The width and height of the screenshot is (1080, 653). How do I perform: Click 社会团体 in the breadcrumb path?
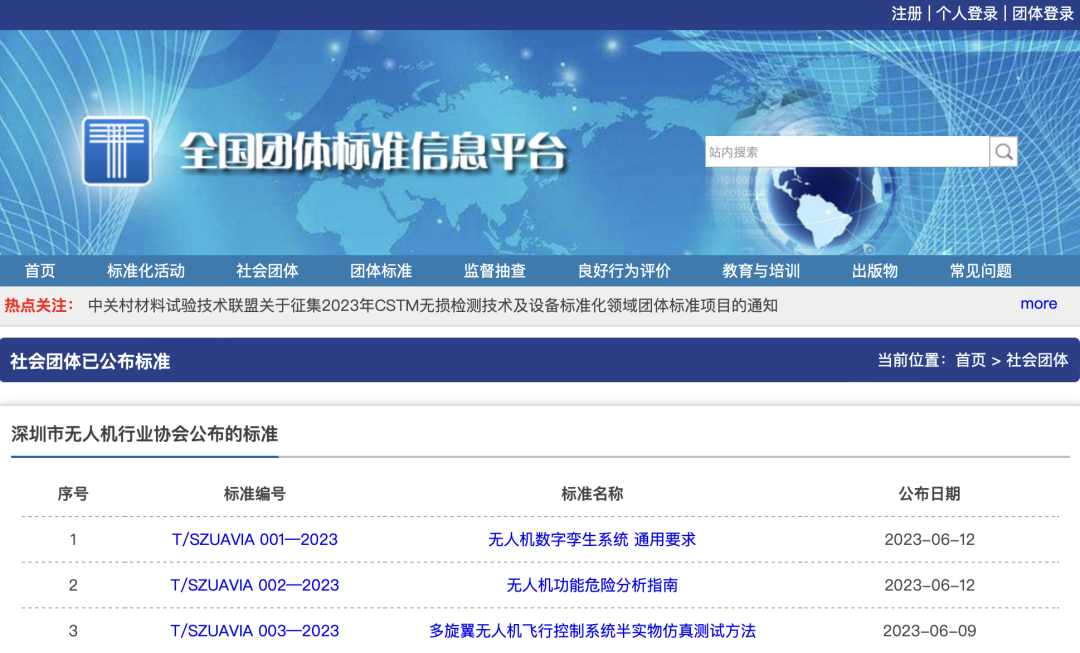1037,360
